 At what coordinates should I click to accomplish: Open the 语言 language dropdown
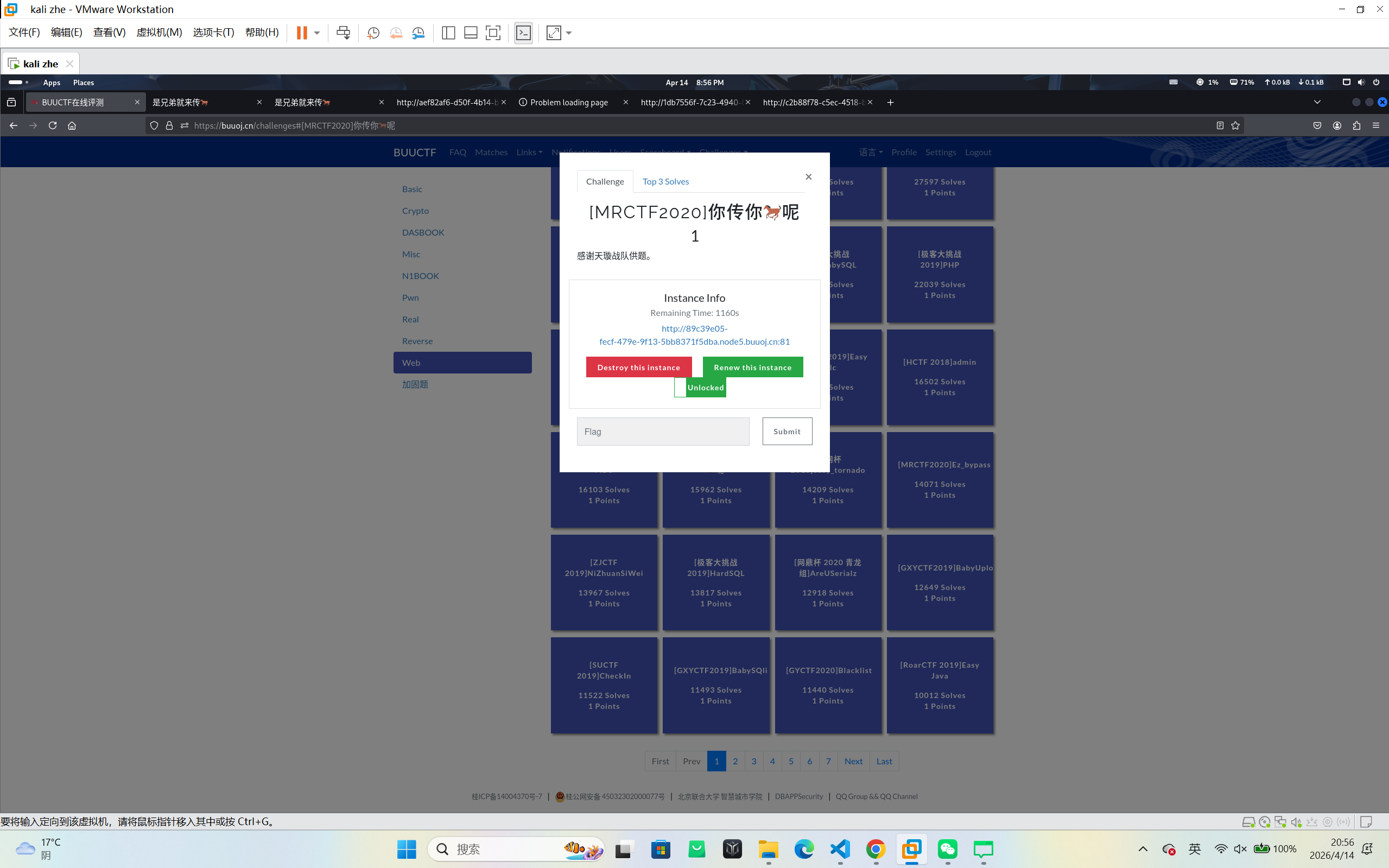(x=870, y=152)
